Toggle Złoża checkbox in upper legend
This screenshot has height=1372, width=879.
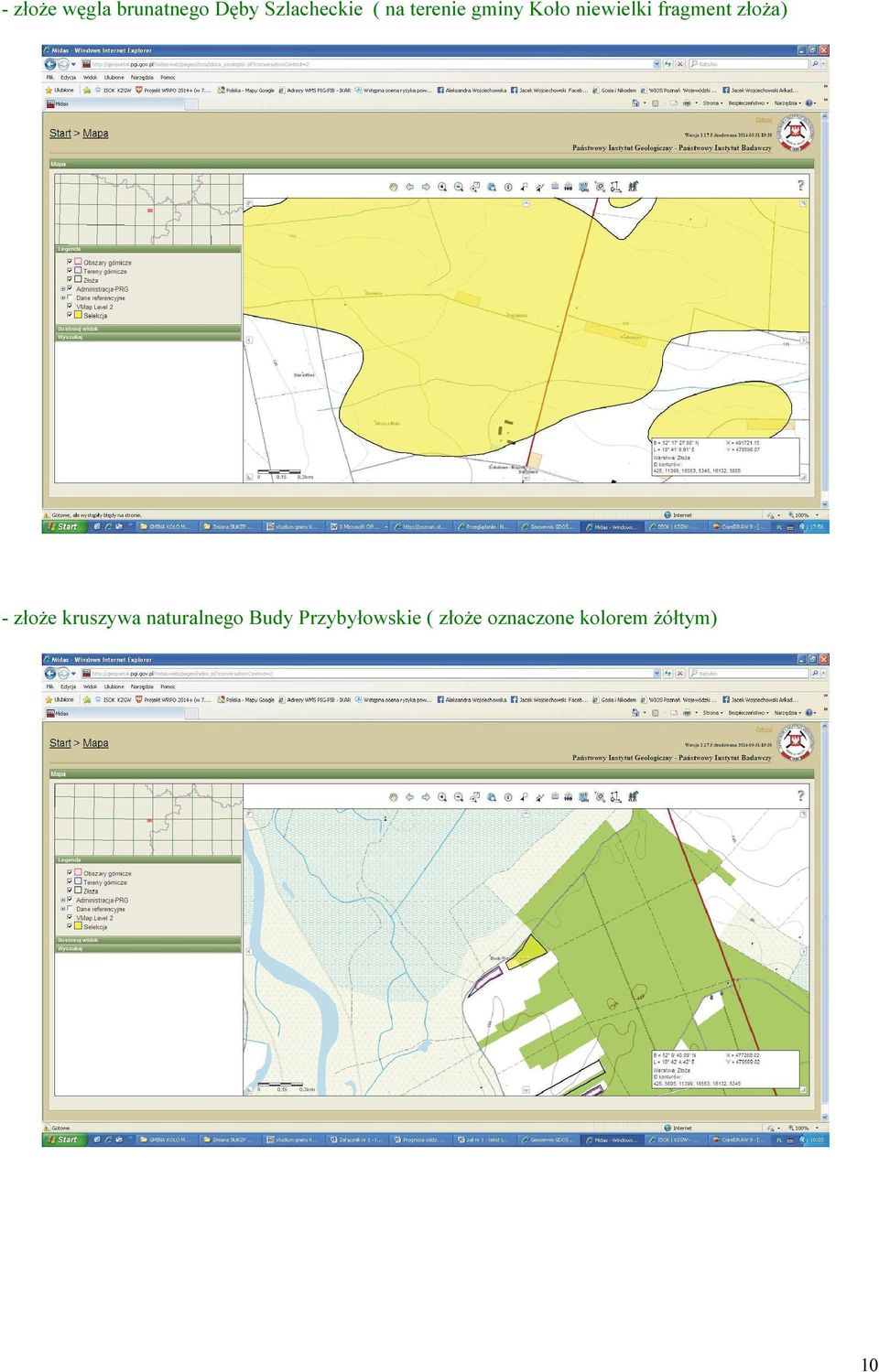70,279
